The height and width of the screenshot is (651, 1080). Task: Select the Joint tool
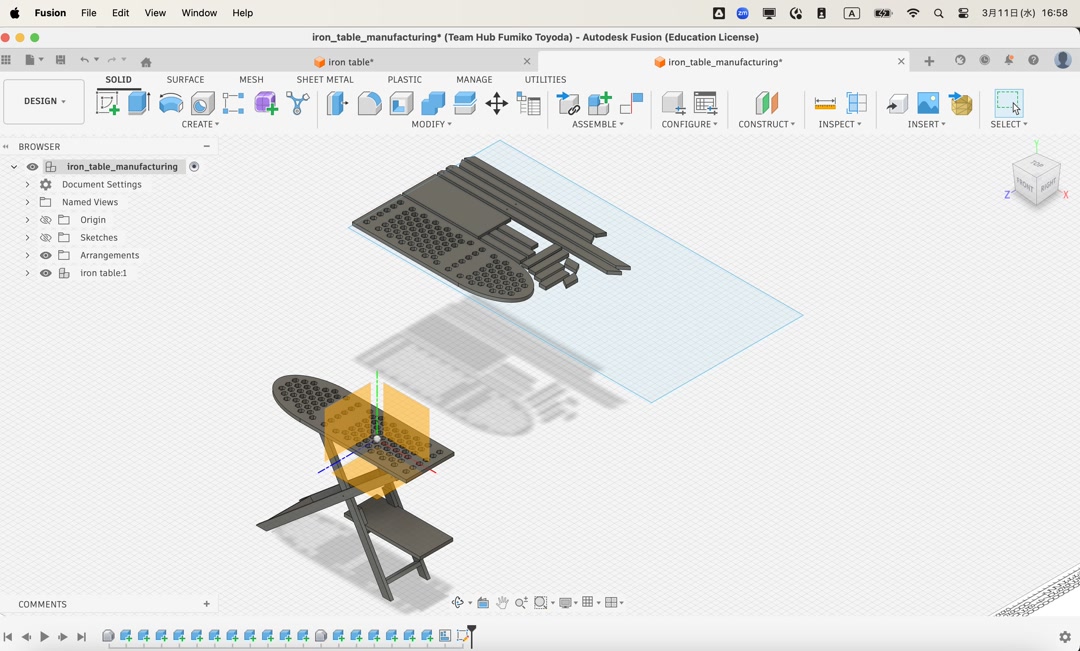tap(631, 103)
